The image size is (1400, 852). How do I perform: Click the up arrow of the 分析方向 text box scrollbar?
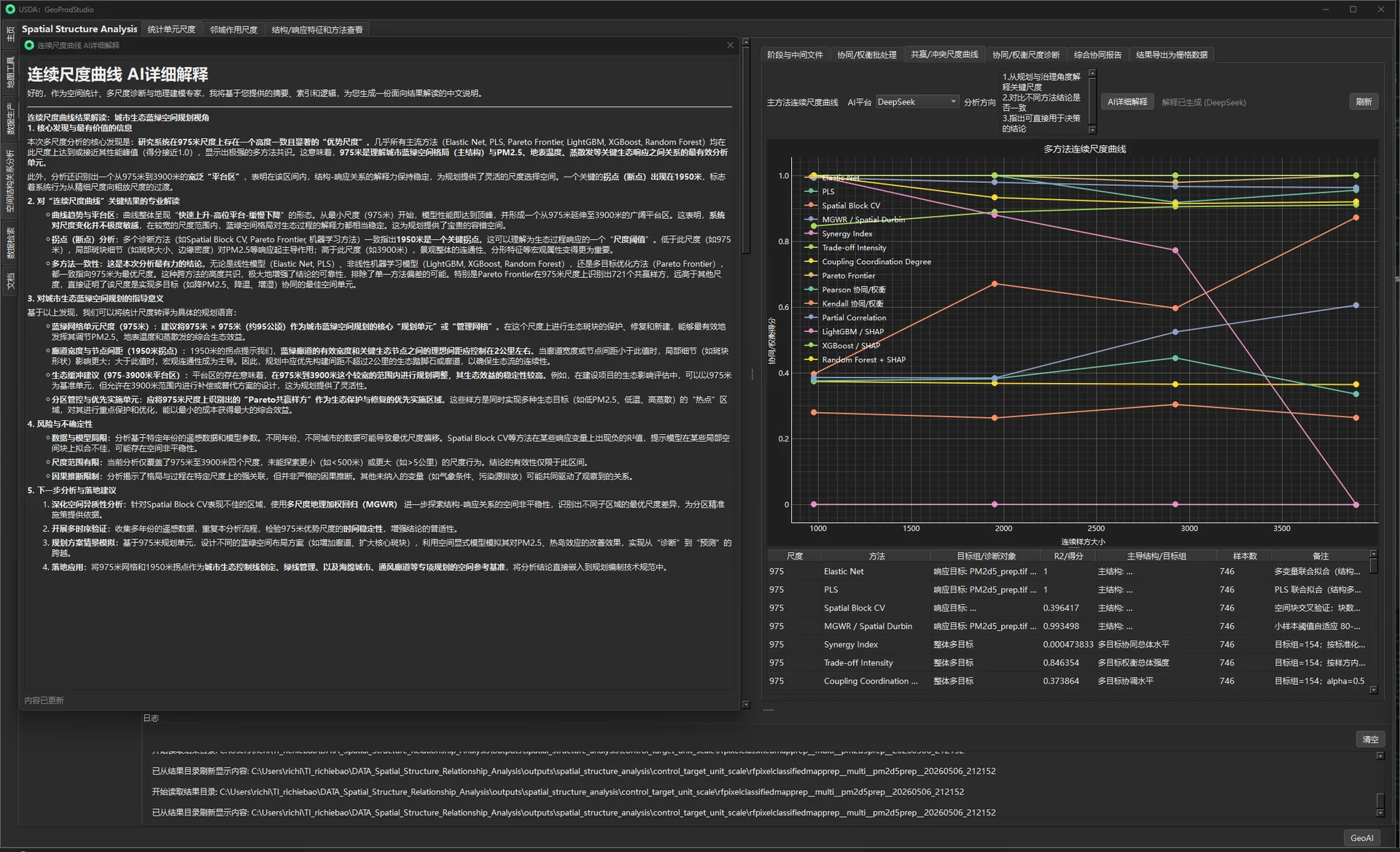point(1092,73)
